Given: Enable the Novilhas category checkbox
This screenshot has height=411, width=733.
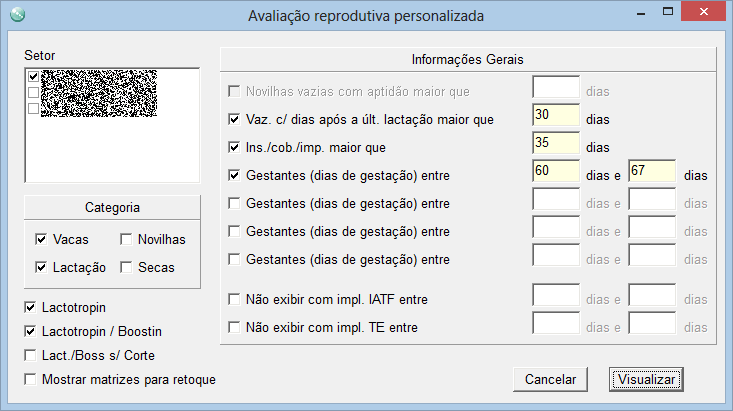Looking at the screenshot, I should tap(126, 239).
